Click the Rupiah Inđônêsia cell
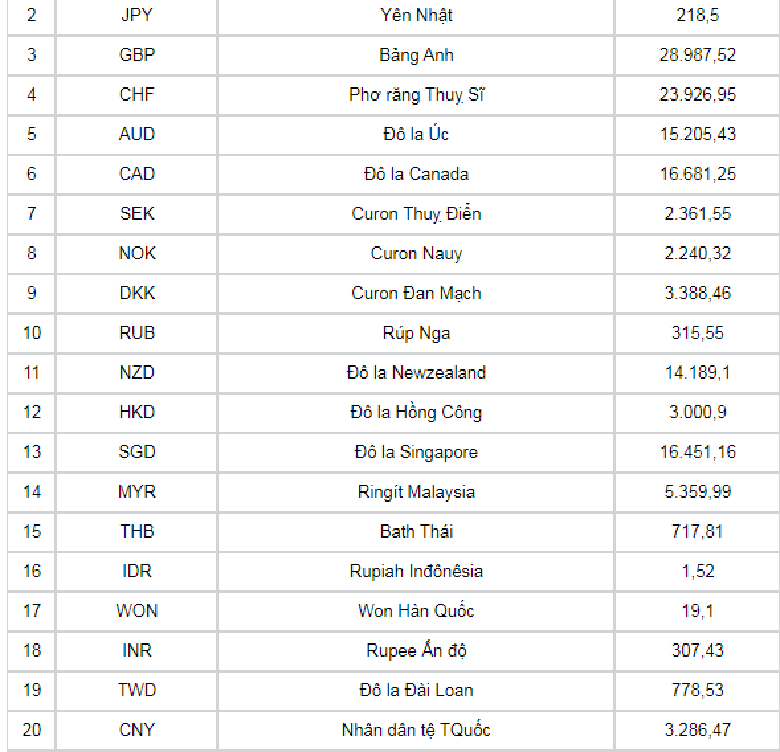Screen dimensions: 780x752 point(417,571)
